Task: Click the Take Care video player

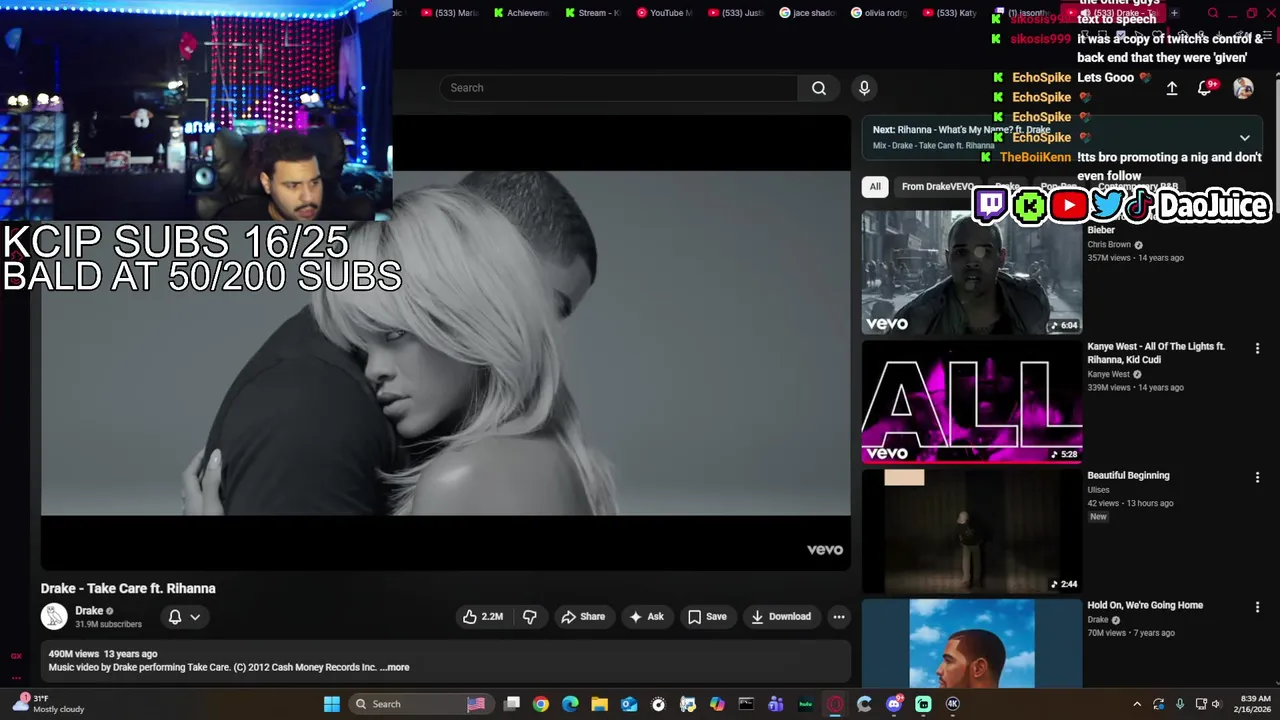Action: [445, 342]
